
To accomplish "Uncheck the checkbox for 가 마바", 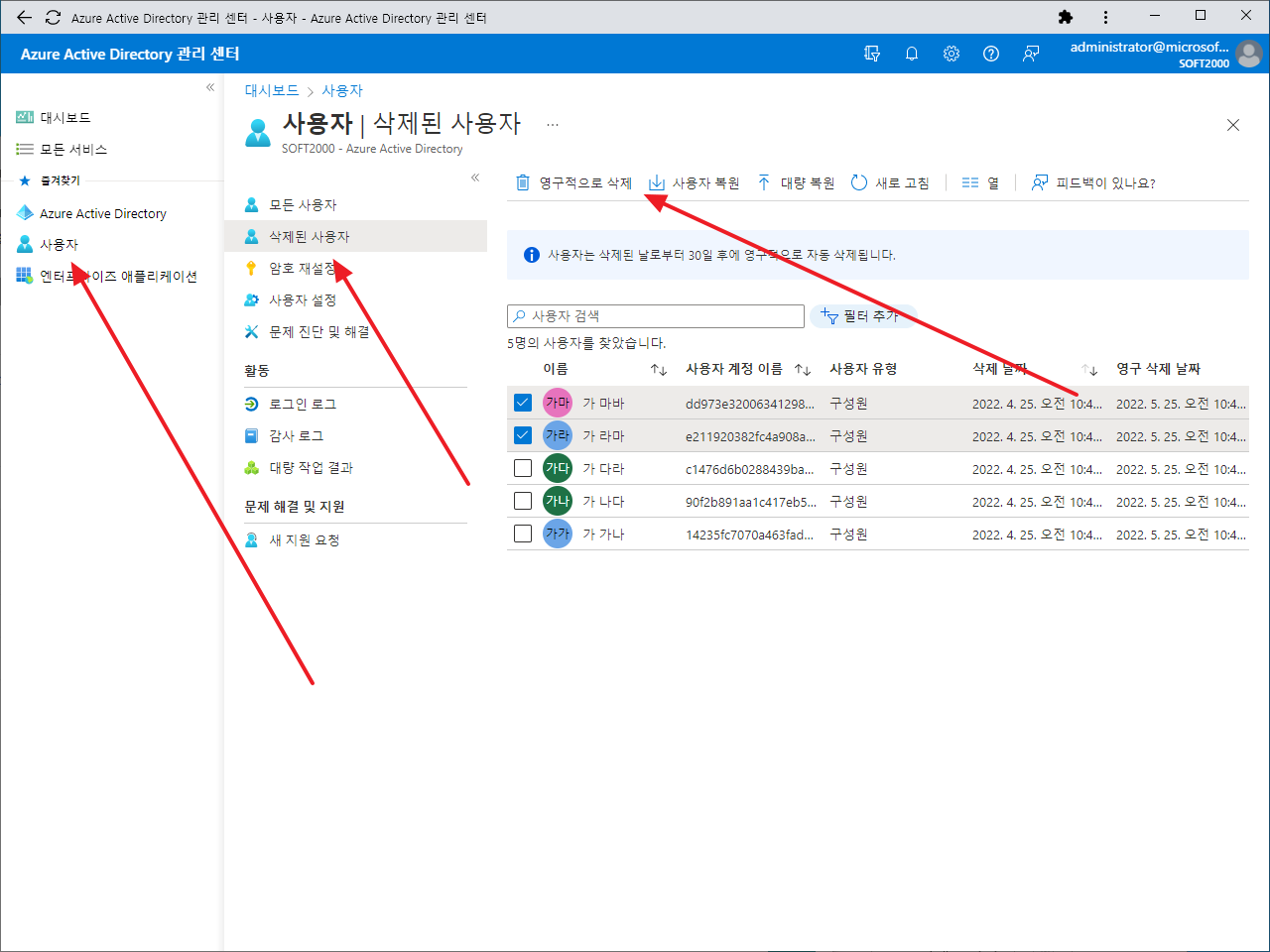I will (523, 403).
